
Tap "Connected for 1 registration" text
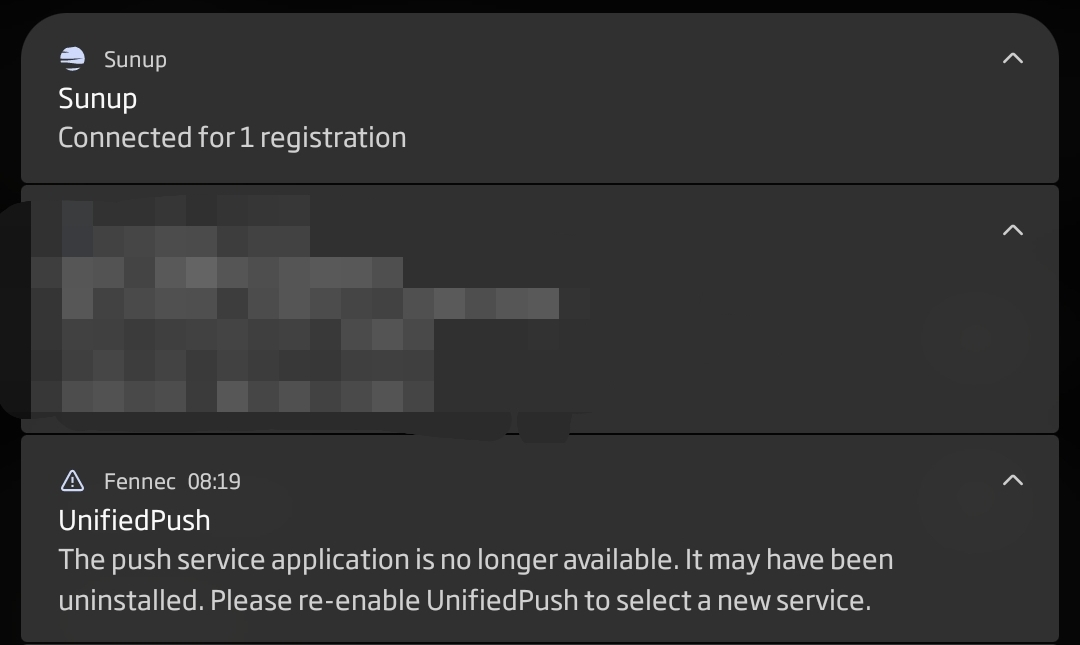tap(232, 137)
